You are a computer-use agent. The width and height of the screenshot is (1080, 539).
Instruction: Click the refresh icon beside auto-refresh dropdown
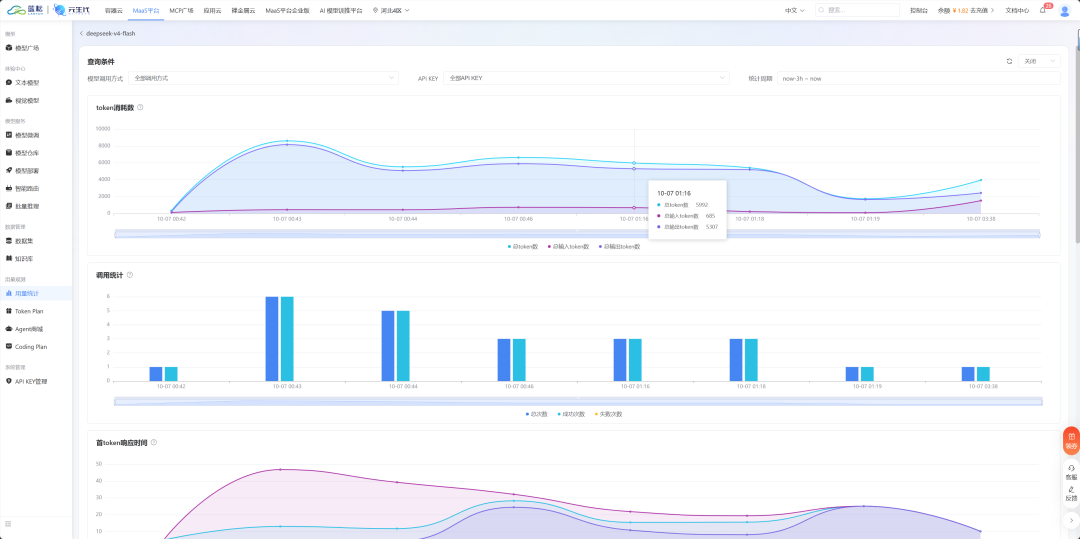1009,61
